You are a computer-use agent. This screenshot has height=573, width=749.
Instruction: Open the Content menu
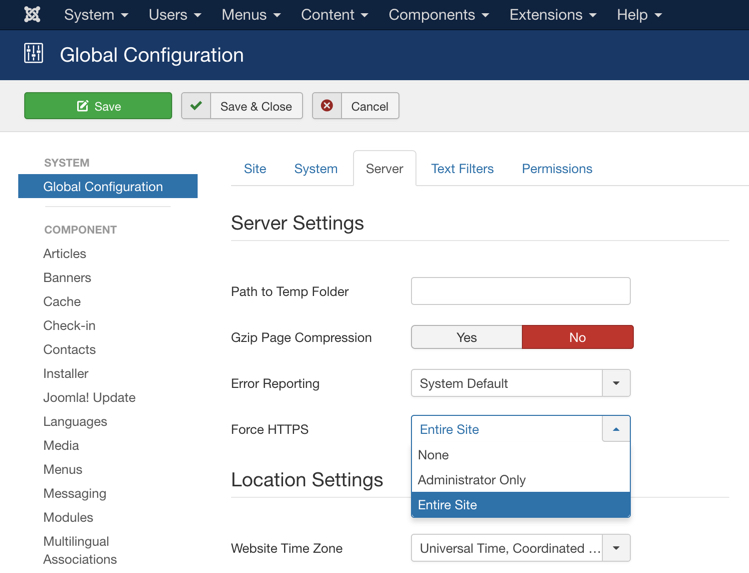[x=334, y=15]
